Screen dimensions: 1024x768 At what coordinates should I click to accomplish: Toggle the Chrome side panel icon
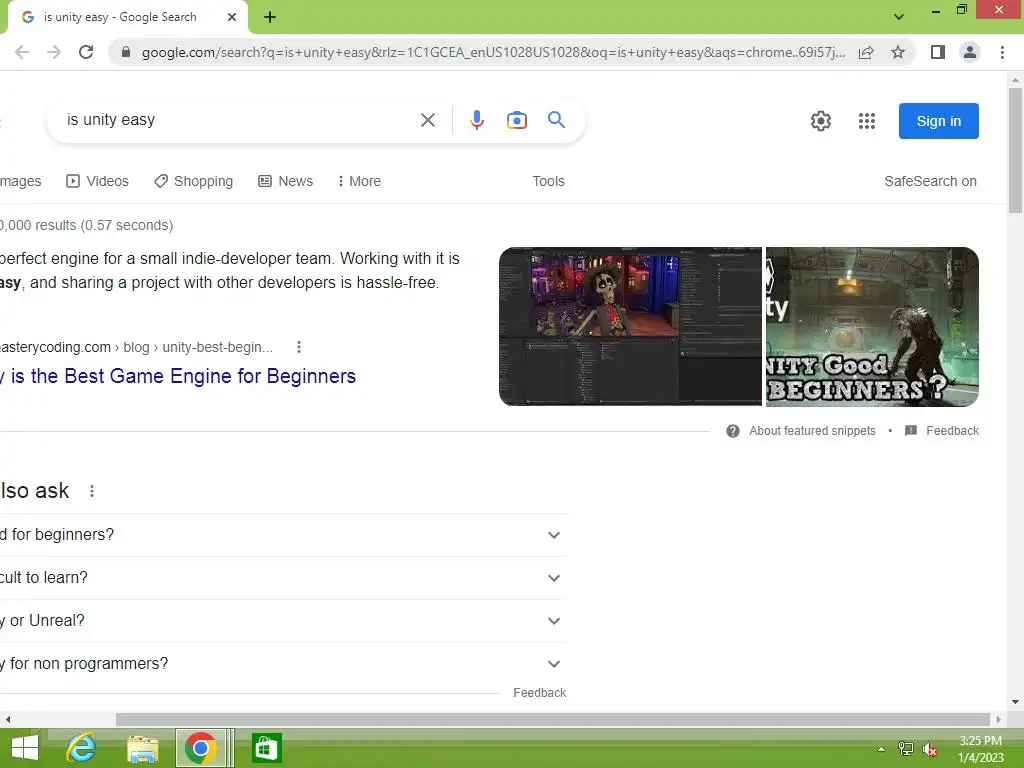click(938, 52)
